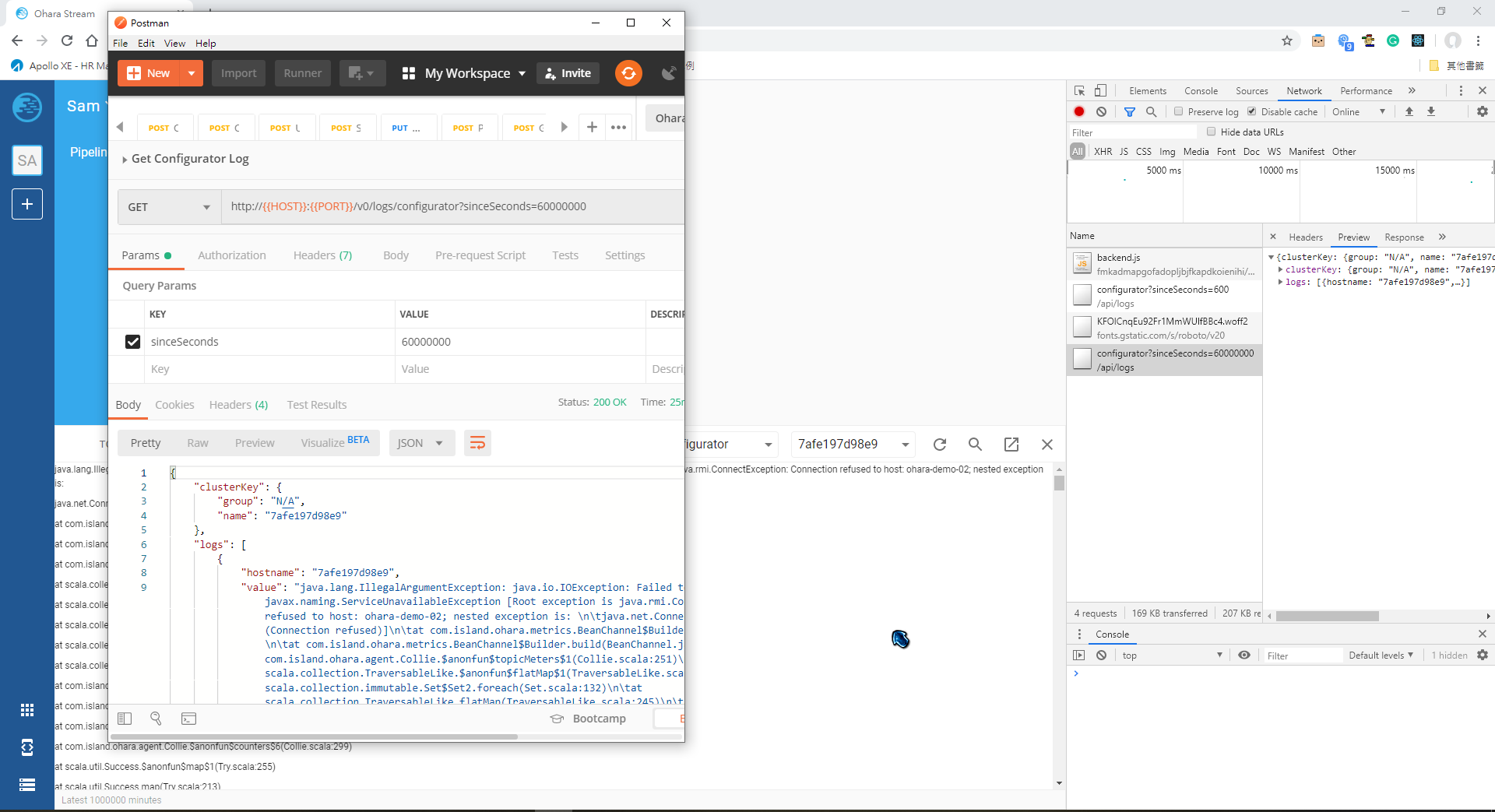The height and width of the screenshot is (812, 1495).
Task: Import HAR file in Network panel
Action: (1409, 111)
